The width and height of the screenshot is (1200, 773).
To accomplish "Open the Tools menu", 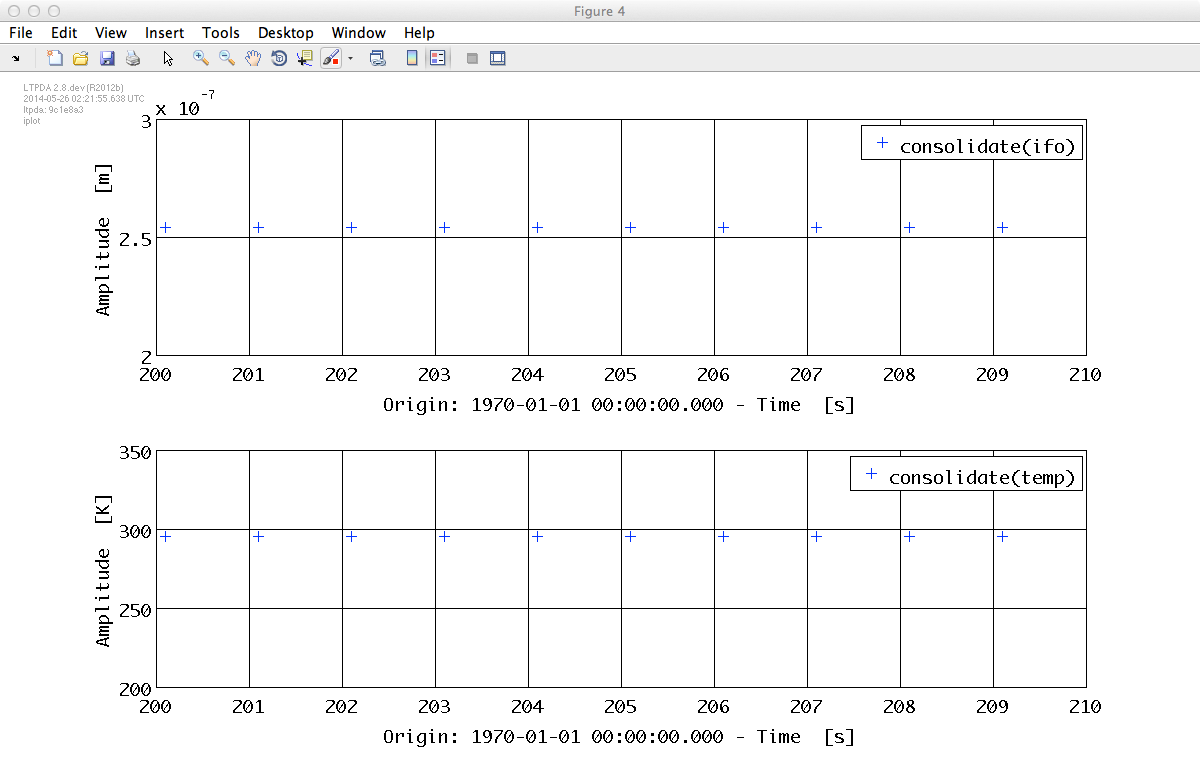I will [x=221, y=33].
